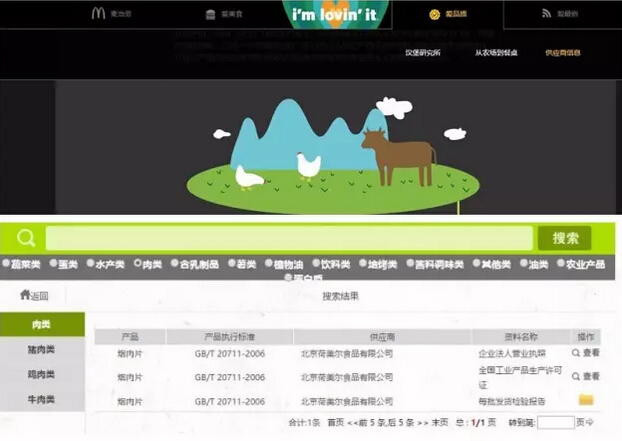
Task: Click the 末页 last page link
Action: pos(439,423)
